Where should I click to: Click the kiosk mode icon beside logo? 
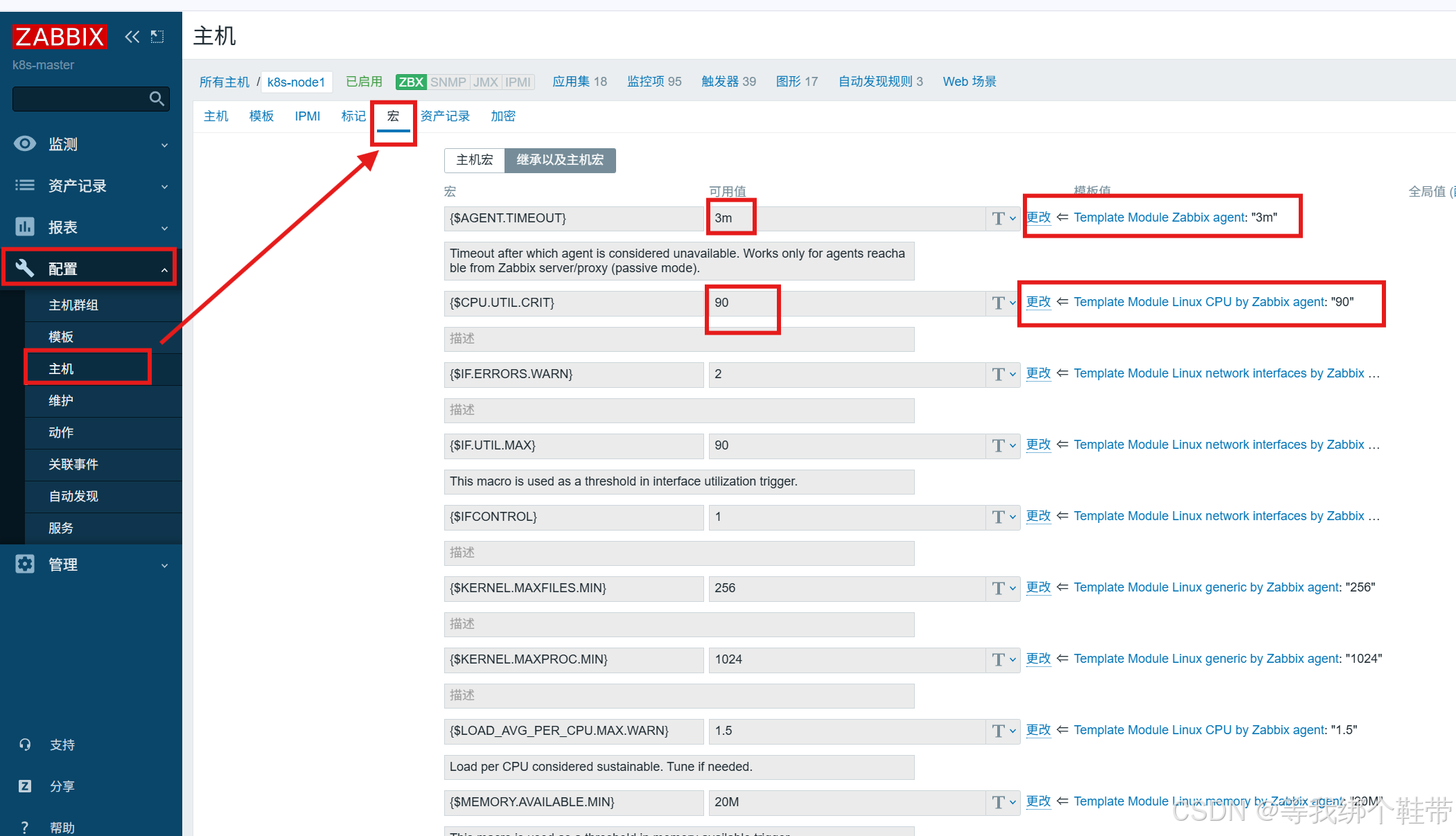[x=157, y=37]
